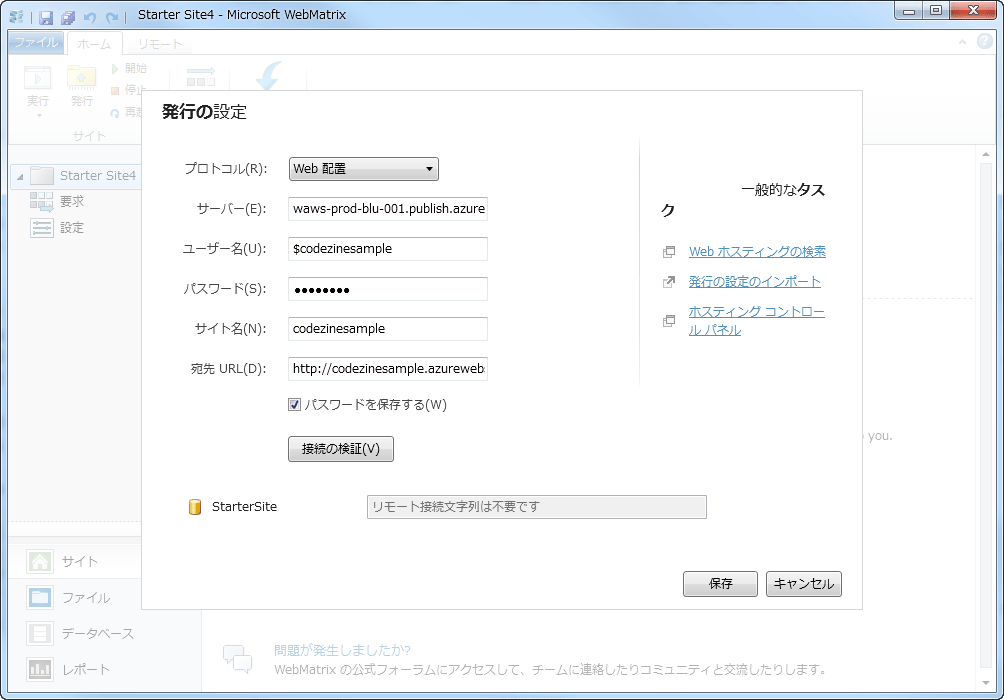Screen dimensions: 1004x700
Task: Open the サイト workspace
Action: click(x=75, y=562)
